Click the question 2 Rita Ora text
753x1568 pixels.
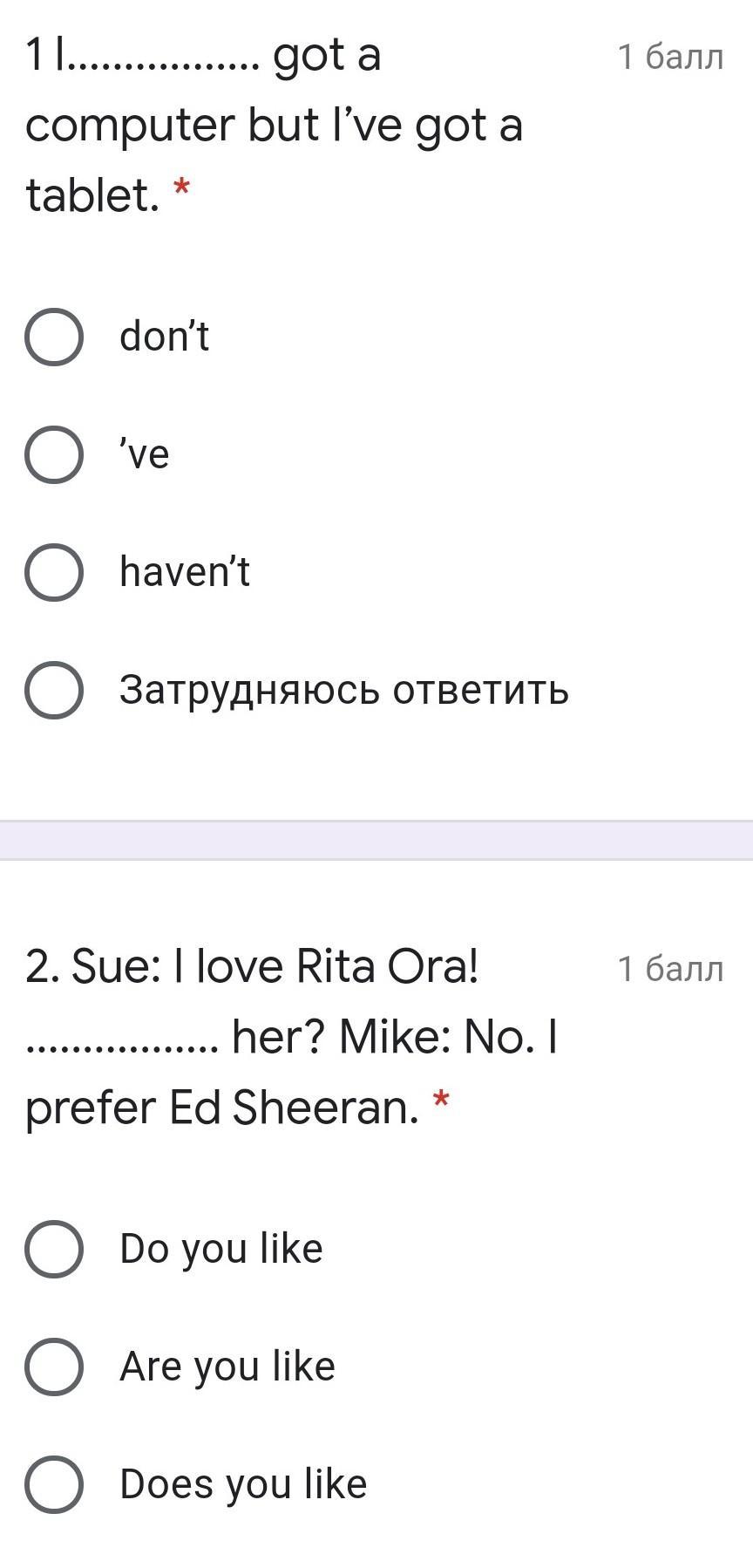click(x=253, y=967)
